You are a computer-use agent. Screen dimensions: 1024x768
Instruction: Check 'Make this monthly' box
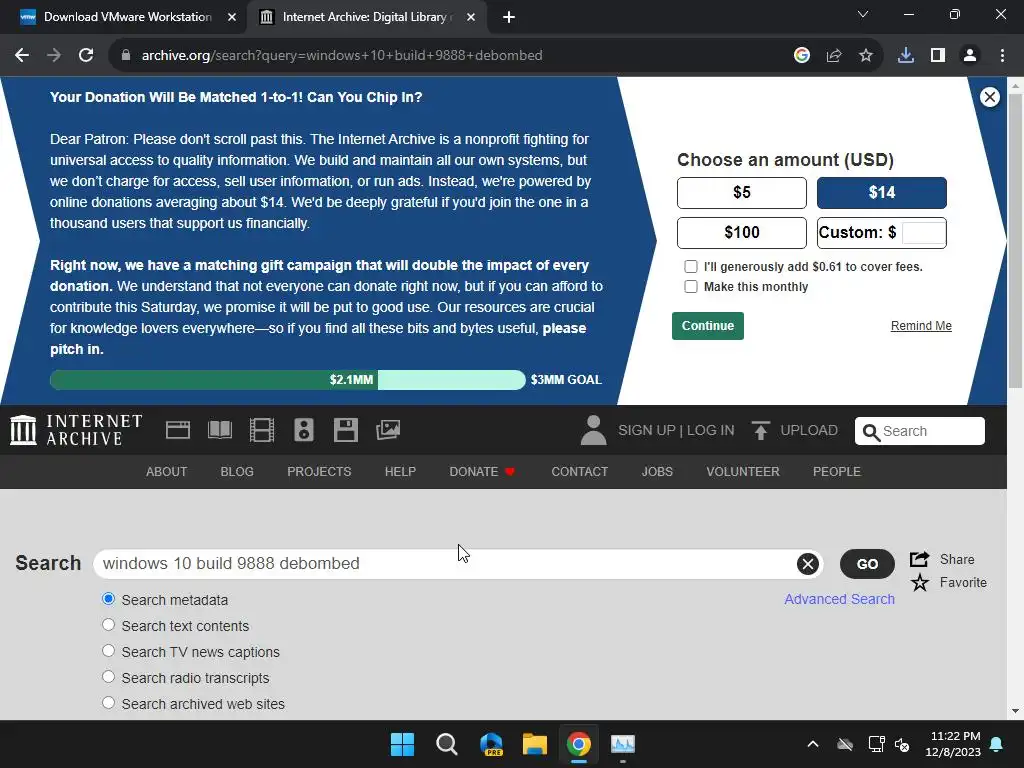[690, 286]
